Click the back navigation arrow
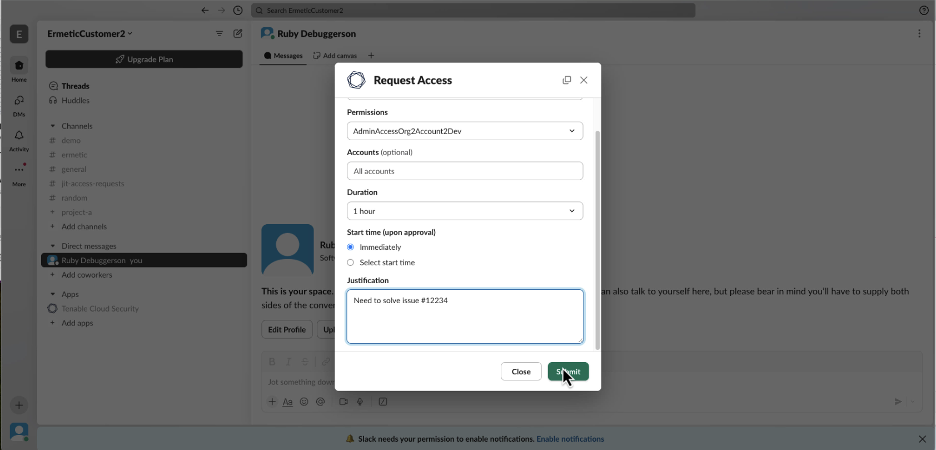 pos(205,10)
